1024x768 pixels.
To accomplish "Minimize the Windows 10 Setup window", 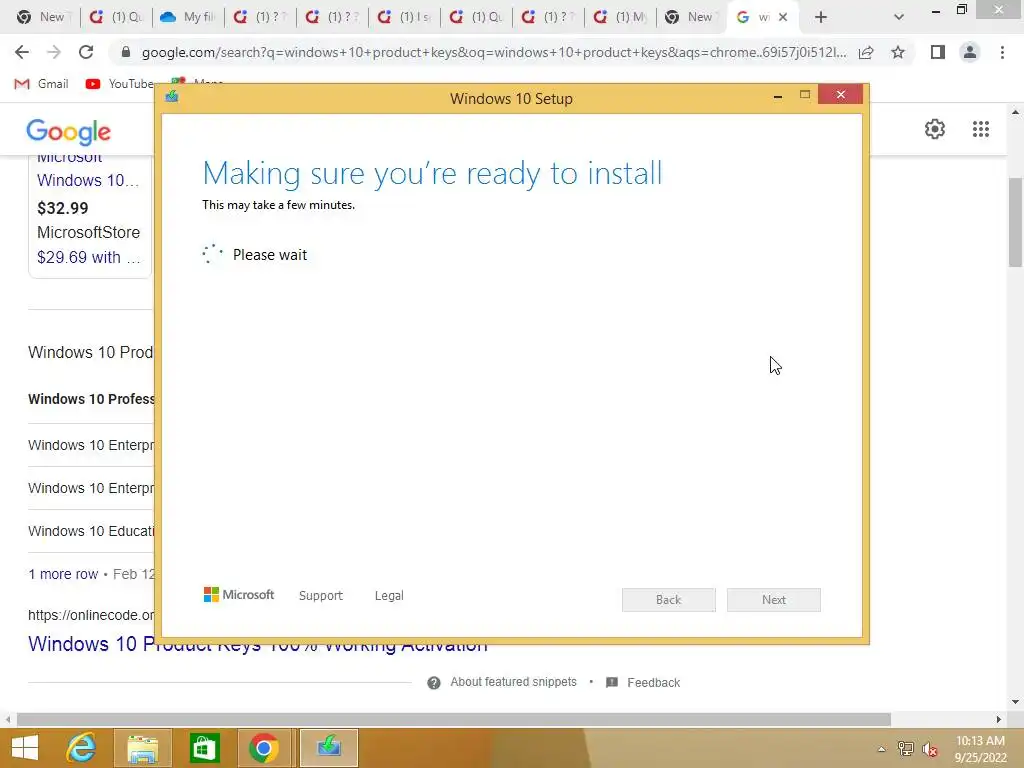I will pos(777,97).
